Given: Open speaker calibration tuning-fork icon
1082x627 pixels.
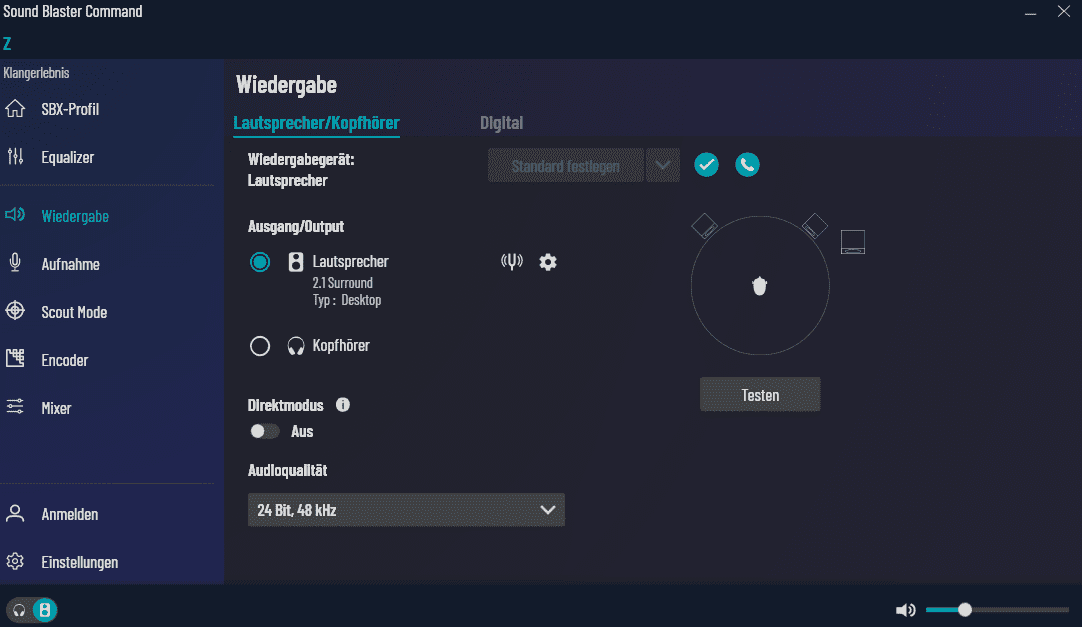Looking at the screenshot, I should tap(512, 261).
